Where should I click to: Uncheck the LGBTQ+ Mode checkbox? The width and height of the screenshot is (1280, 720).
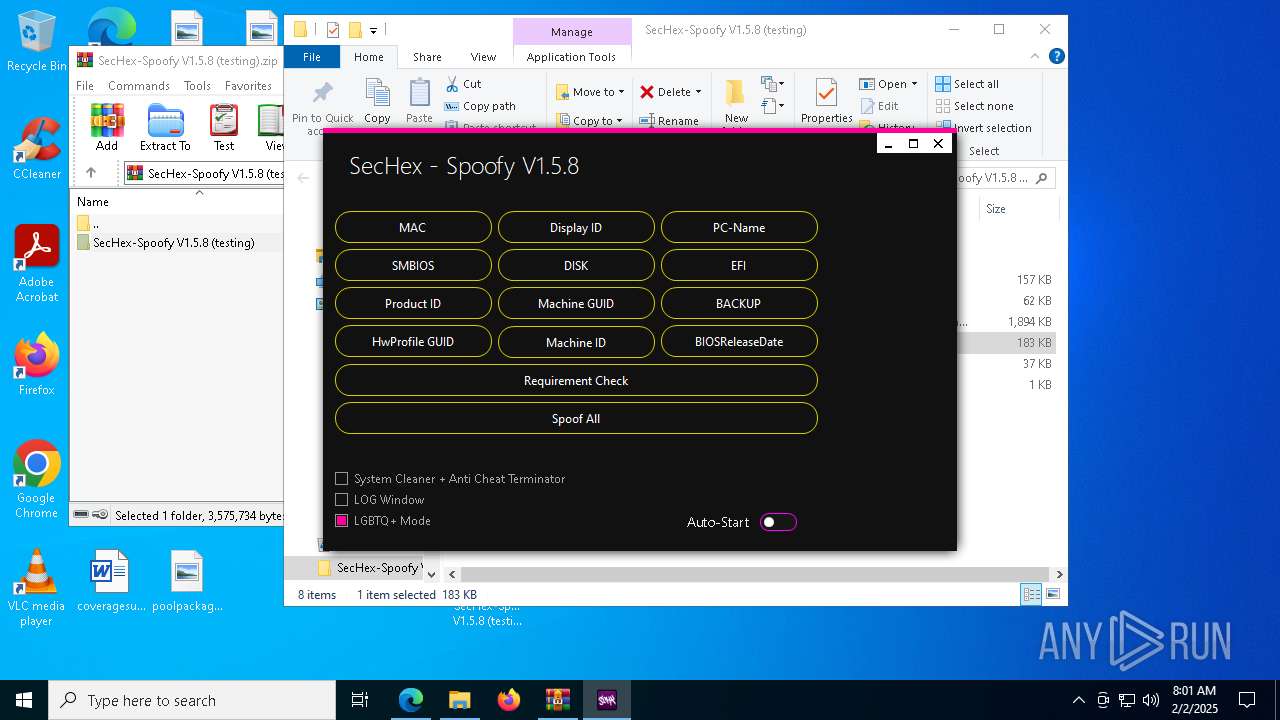341,521
